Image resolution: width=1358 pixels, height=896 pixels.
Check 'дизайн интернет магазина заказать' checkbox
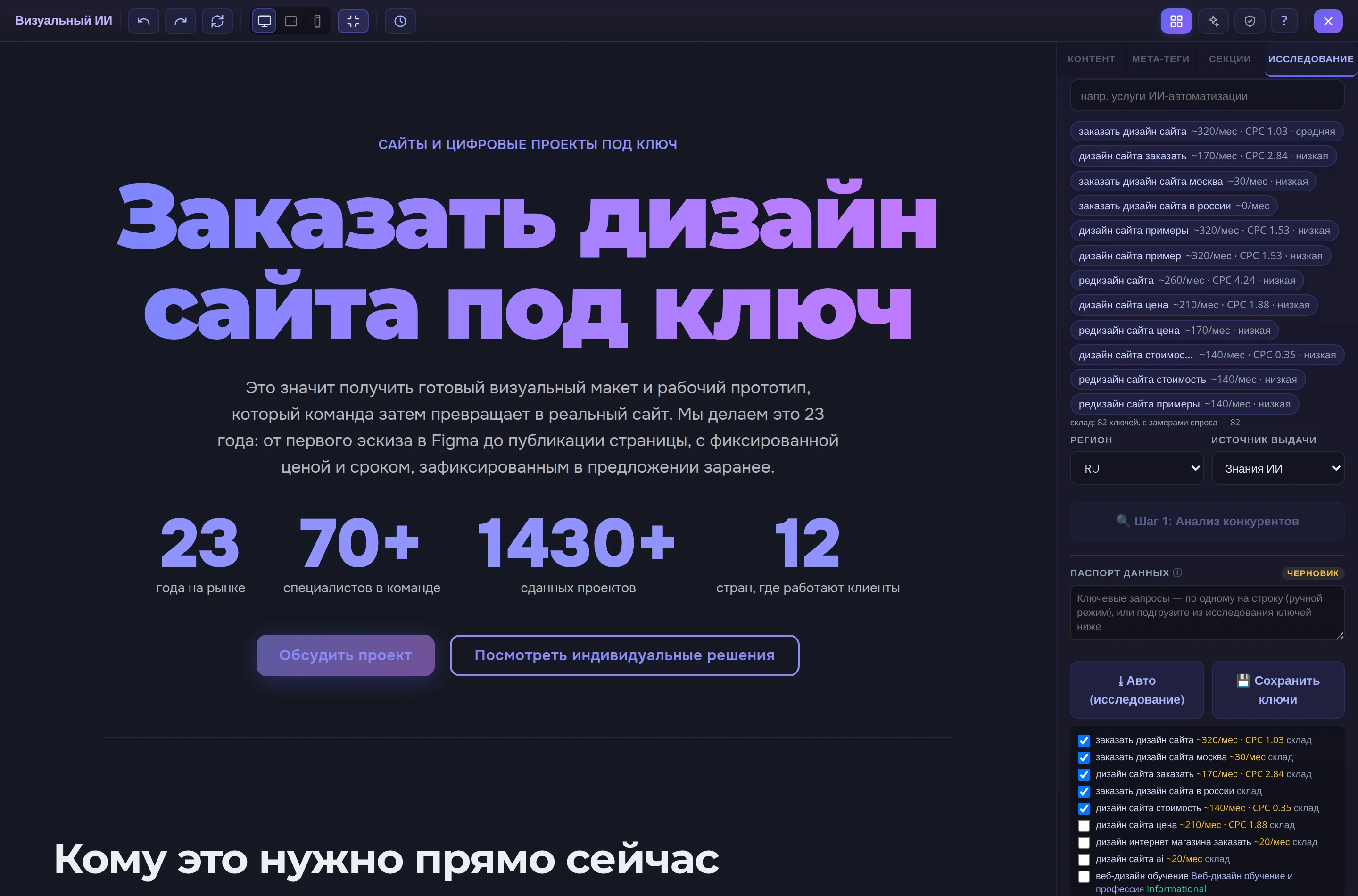click(1084, 843)
